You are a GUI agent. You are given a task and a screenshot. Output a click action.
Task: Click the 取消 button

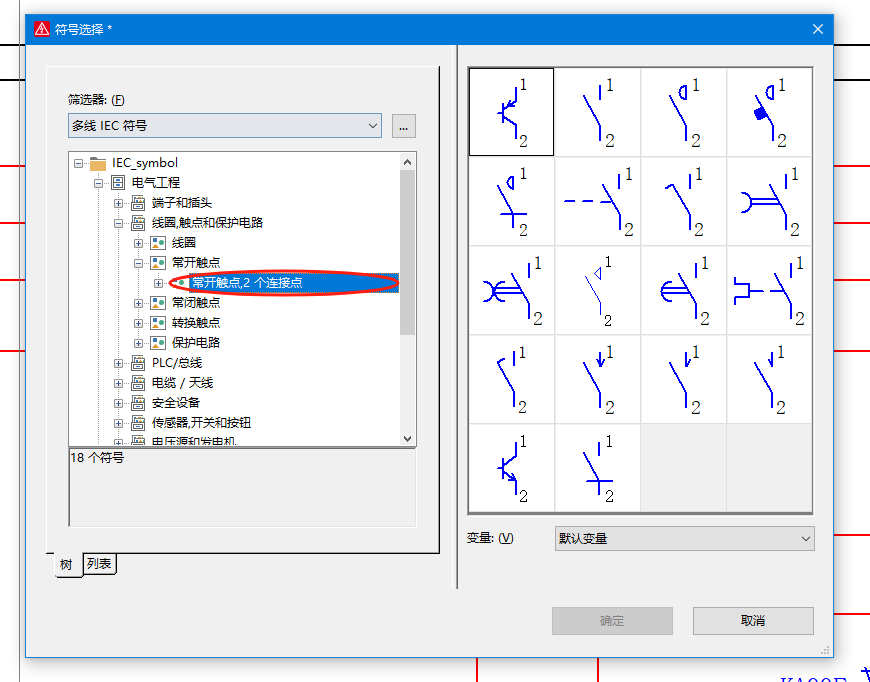click(752, 621)
